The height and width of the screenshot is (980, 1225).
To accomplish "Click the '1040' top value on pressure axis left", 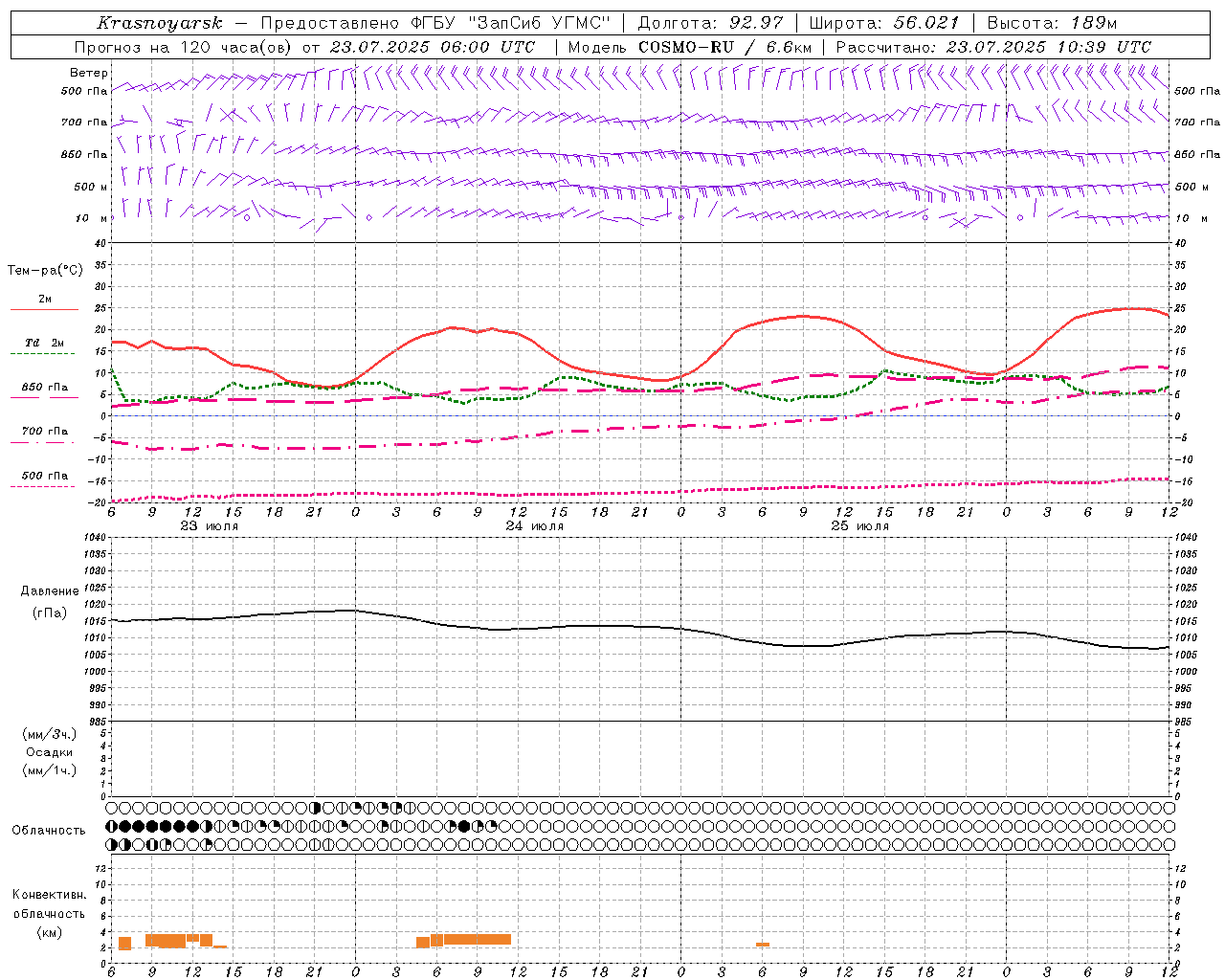I will tap(96, 538).
